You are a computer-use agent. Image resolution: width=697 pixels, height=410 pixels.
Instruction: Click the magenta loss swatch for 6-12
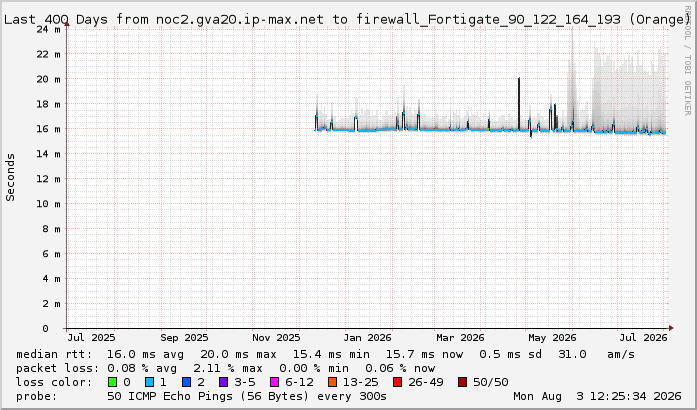275,382
